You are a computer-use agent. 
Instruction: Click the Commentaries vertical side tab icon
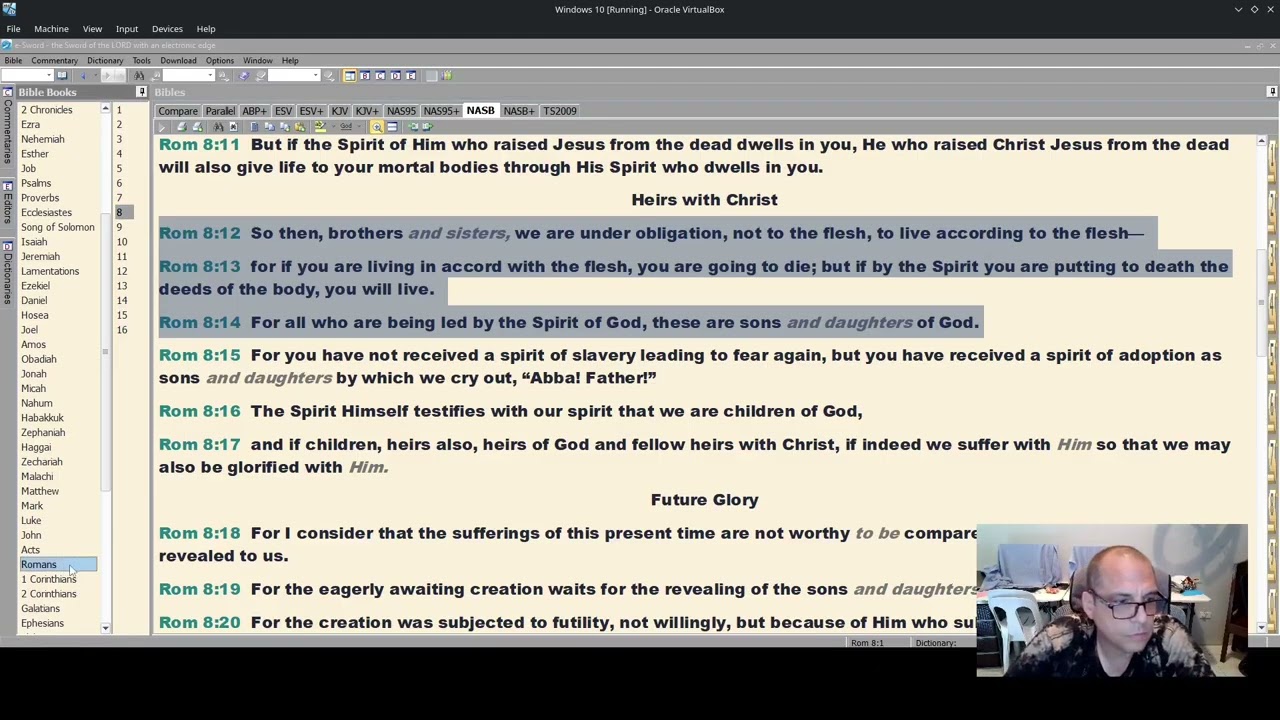[7, 92]
